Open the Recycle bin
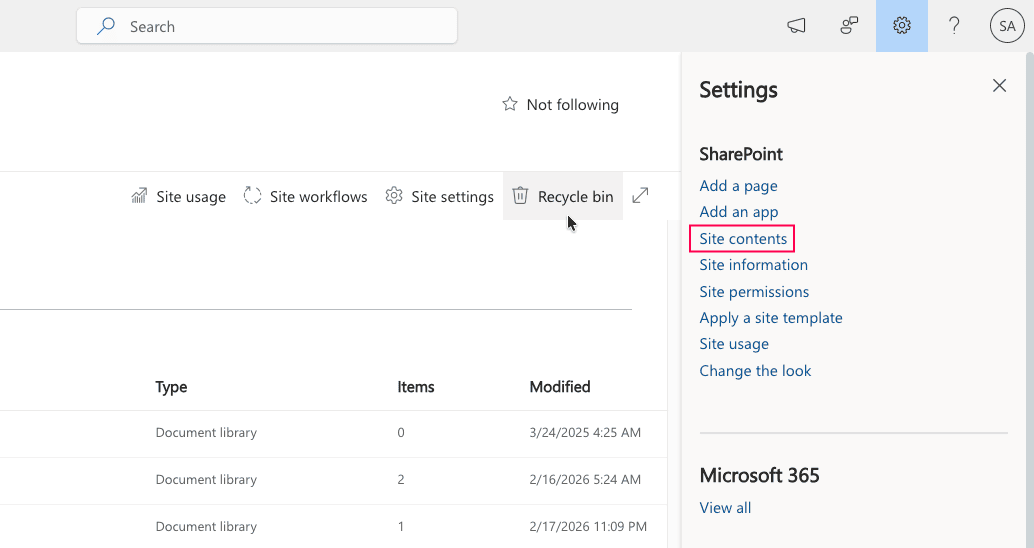Image resolution: width=1034 pixels, height=548 pixels. point(563,196)
